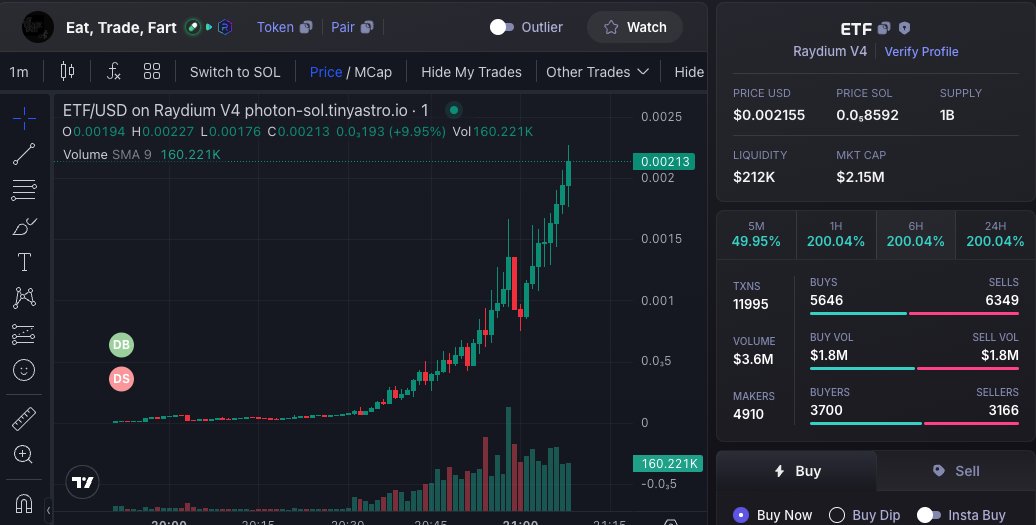Select the 1H stats tab
Image resolution: width=1036 pixels, height=525 pixels.
coord(836,234)
